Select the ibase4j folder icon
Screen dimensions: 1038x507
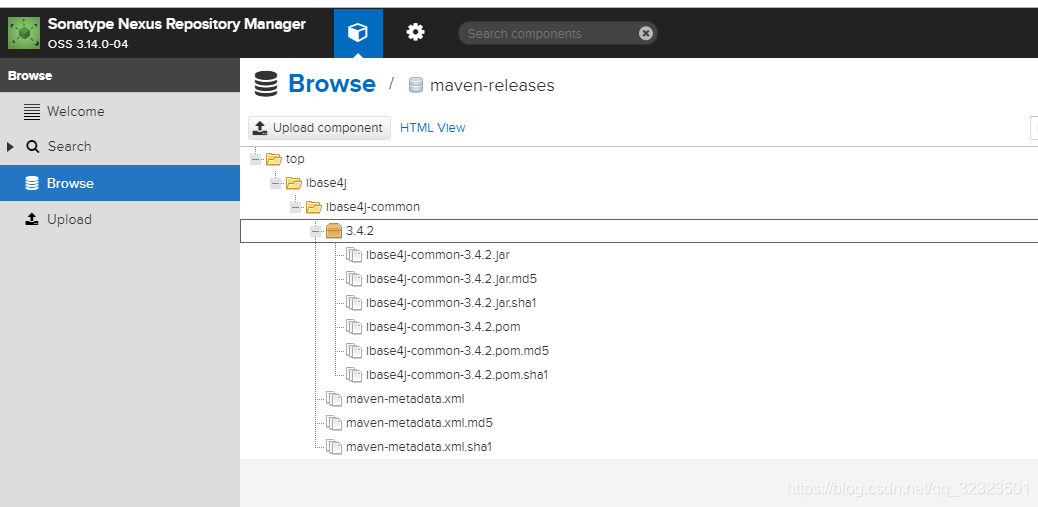tap(294, 183)
